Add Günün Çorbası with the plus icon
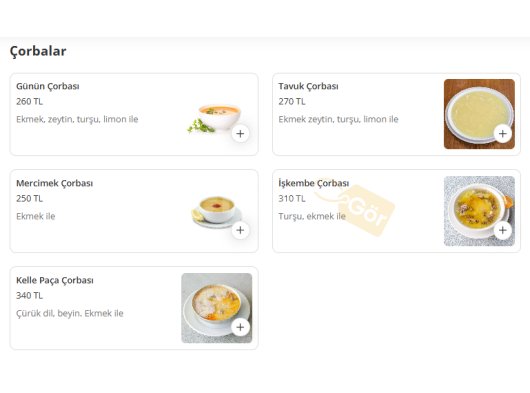 pos(240,133)
